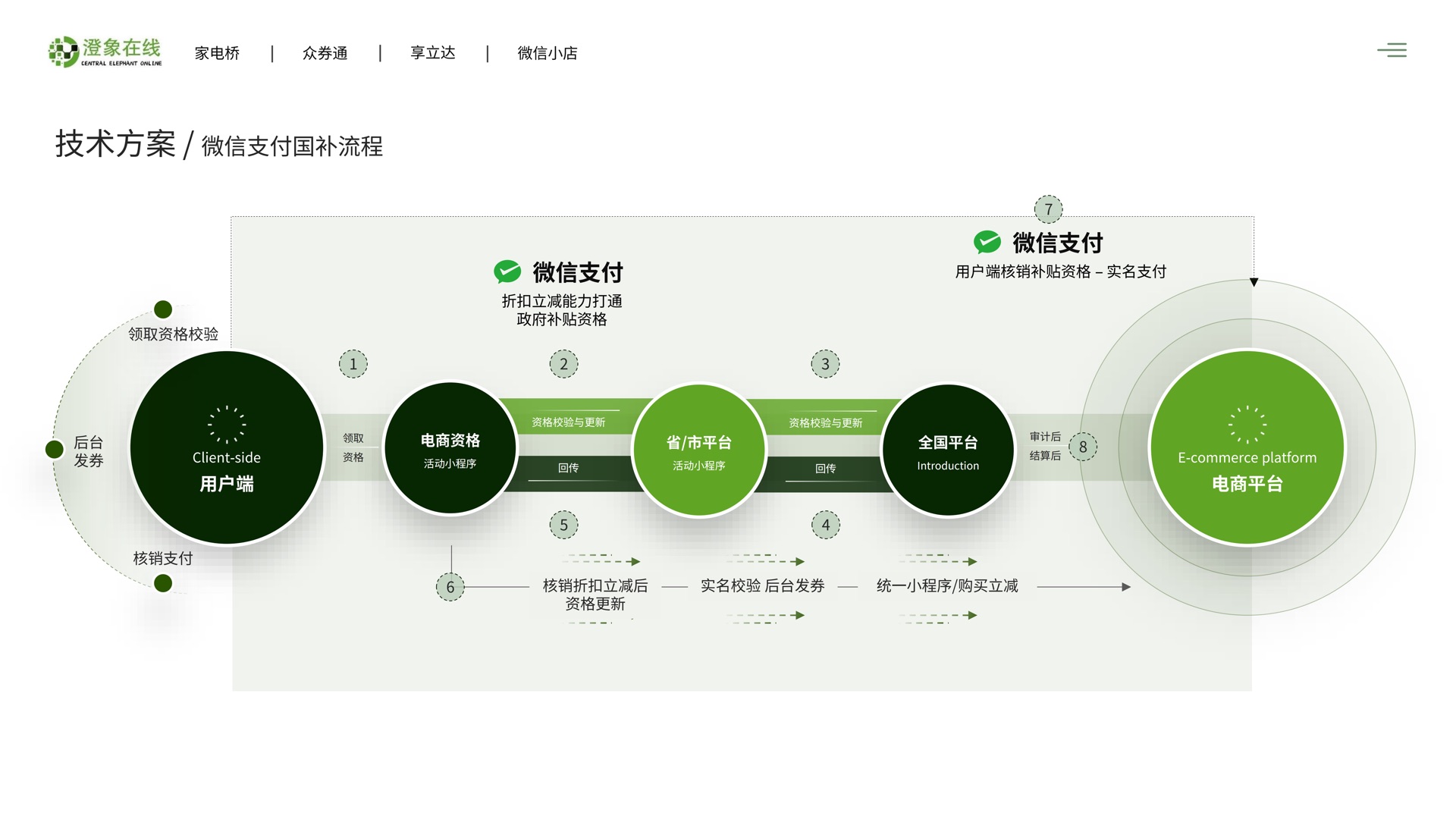Click the 技术方案 heading text
Viewport: 1456px width, 819px height.
tap(115, 144)
